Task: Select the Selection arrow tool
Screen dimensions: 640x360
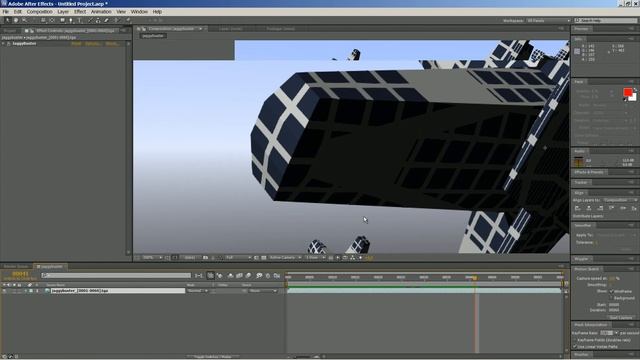Action: coord(7,20)
